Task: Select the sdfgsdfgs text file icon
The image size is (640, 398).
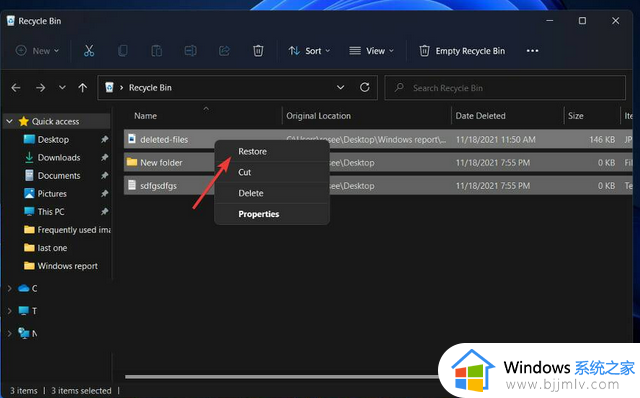Action: click(131, 185)
